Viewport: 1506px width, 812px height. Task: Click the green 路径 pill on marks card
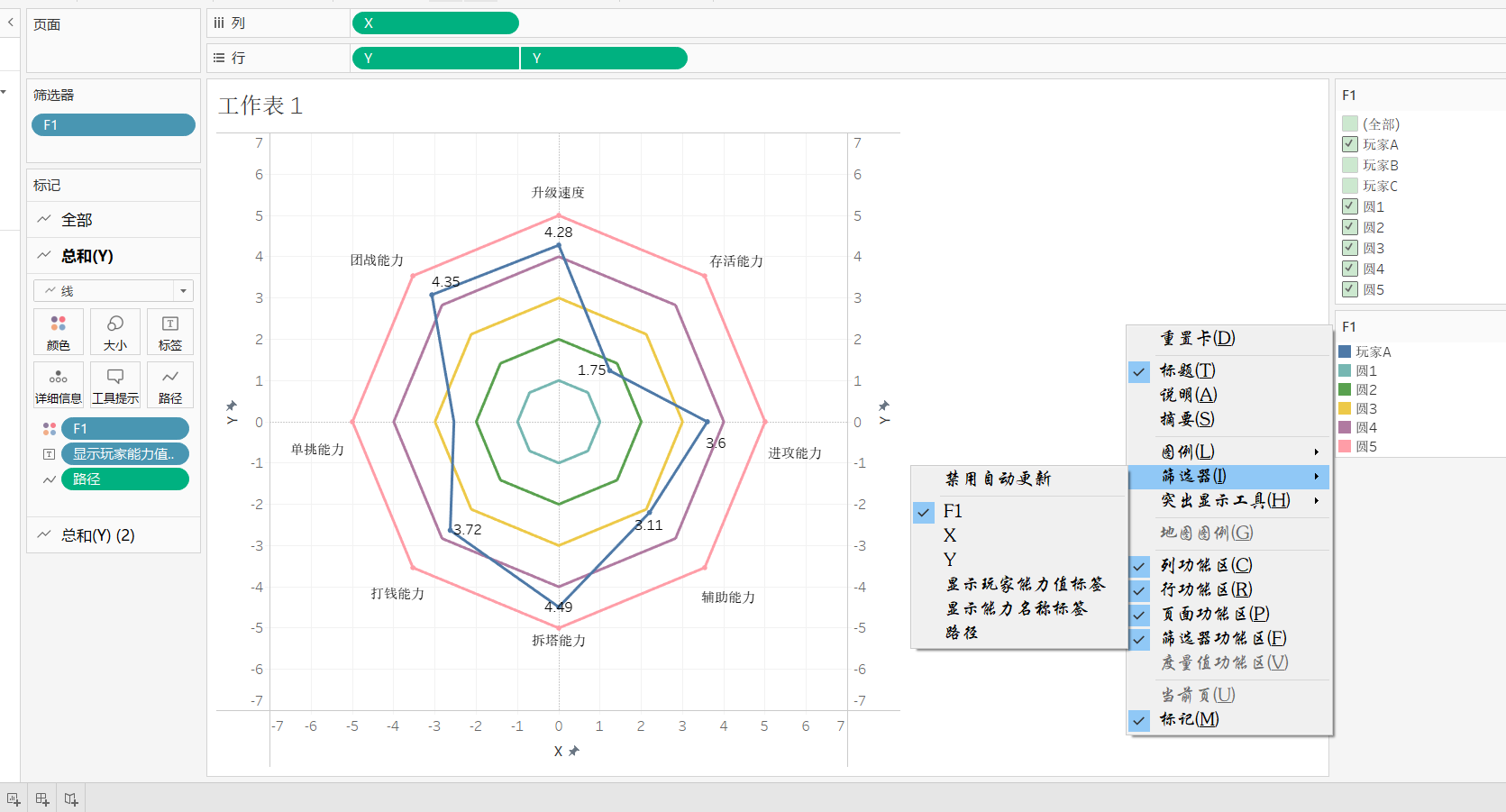click(x=125, y=479)
